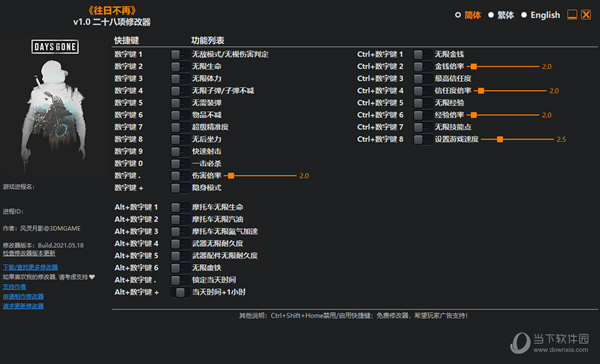Screen dimensions: 600x364
Task: Click the 功能列表 column header
Action: [207, 41]
